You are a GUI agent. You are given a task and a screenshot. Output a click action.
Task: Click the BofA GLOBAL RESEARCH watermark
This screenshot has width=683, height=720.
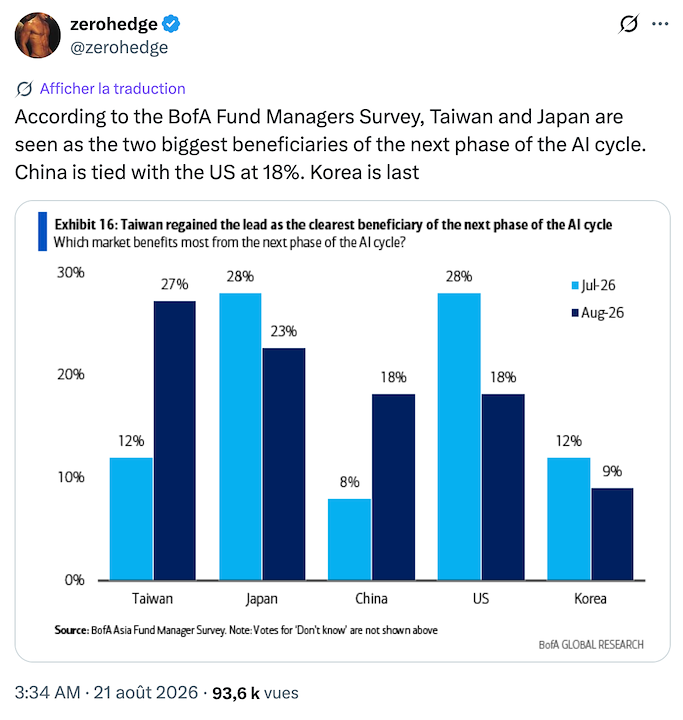[591, 645]
